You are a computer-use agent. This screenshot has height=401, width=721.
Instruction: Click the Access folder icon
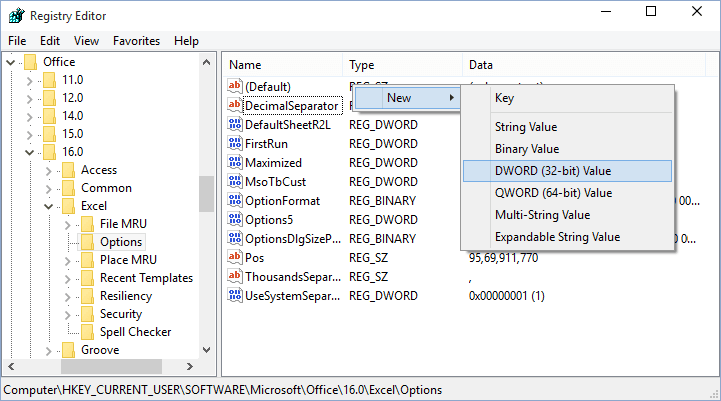tap(68, 170)
